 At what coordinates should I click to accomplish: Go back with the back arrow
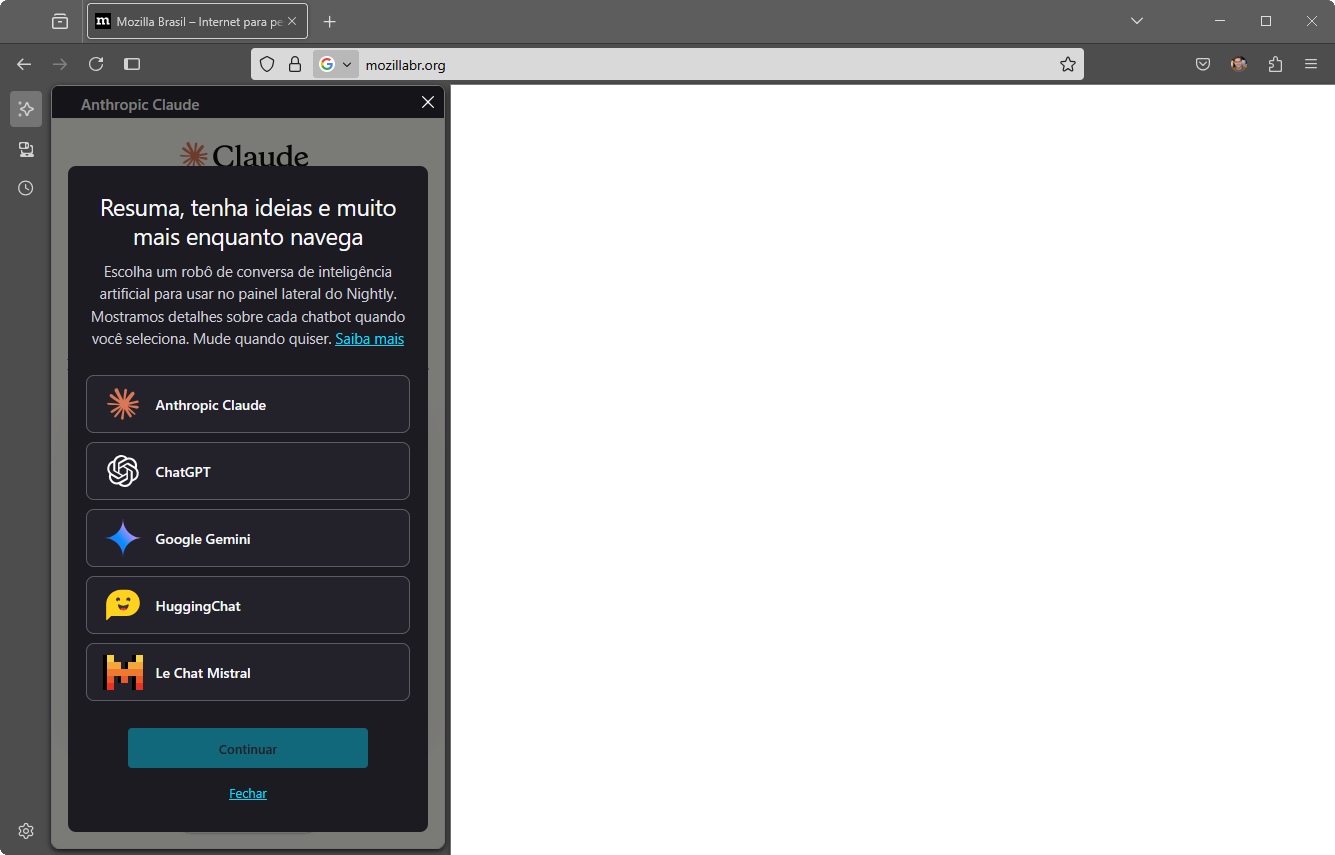pos(24,64)
